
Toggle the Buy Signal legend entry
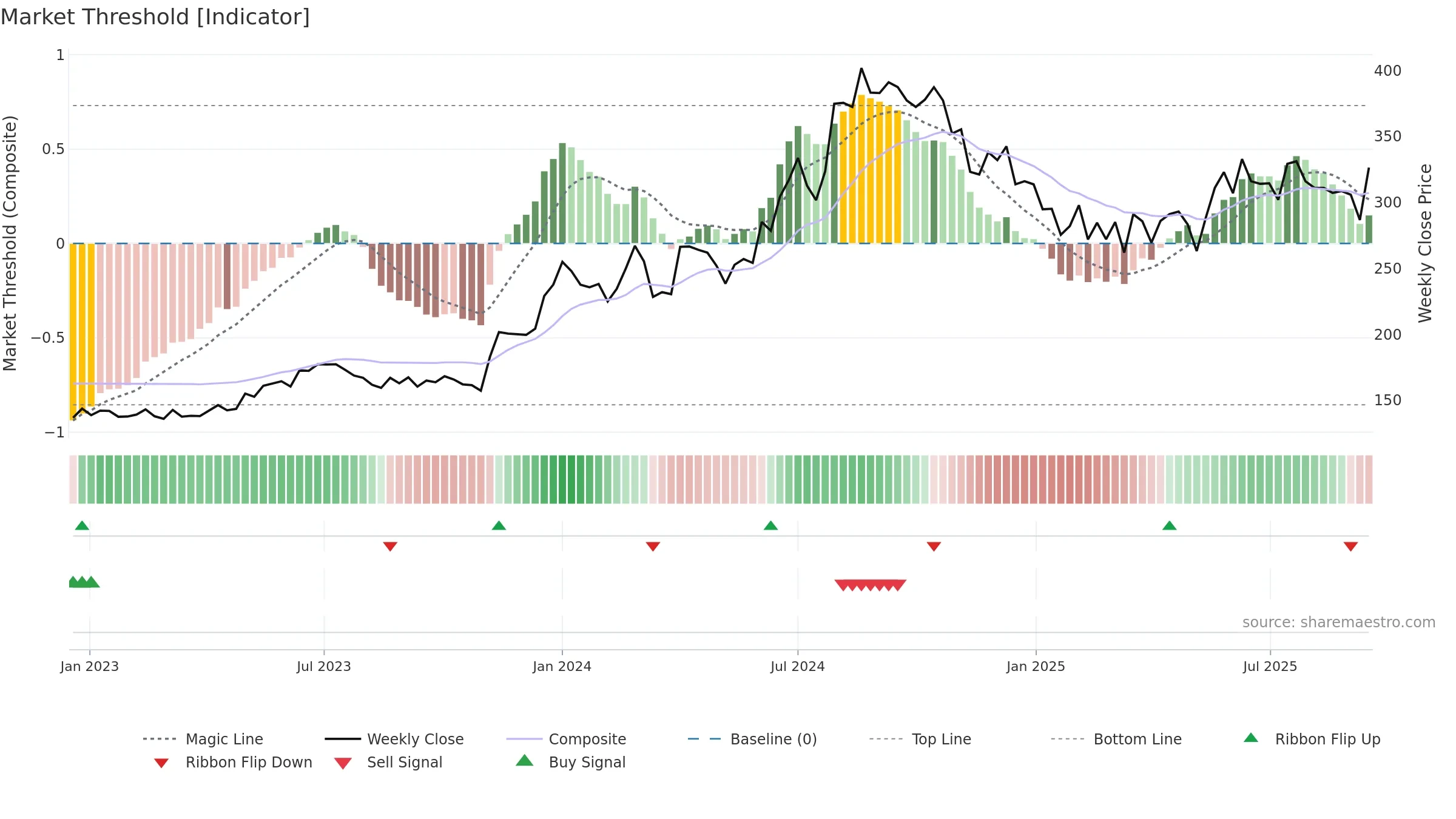tap(570, 762)
